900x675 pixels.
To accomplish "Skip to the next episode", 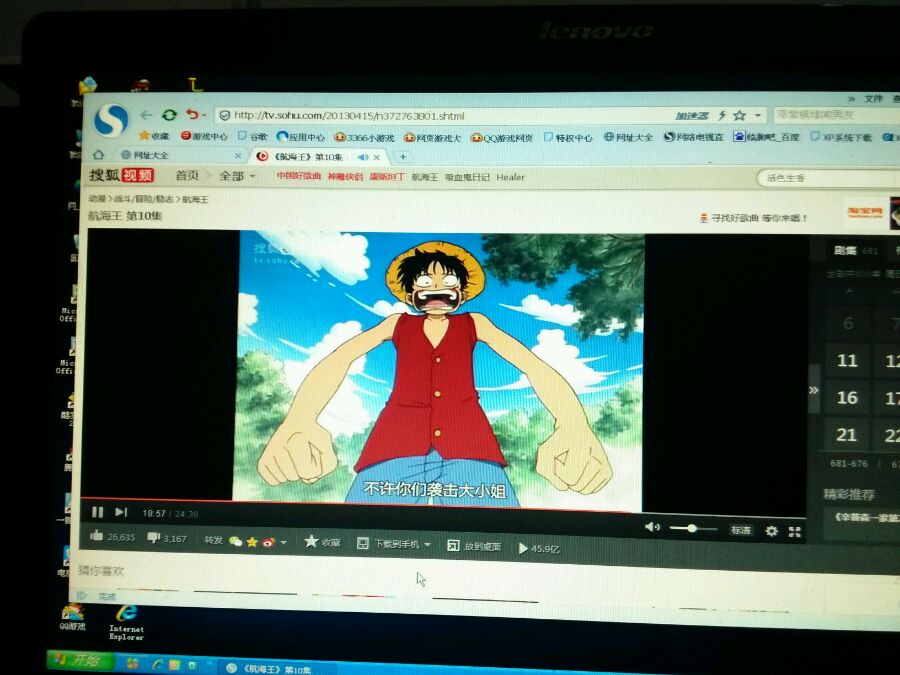I will pyautogui.click(x=121, y=512).
